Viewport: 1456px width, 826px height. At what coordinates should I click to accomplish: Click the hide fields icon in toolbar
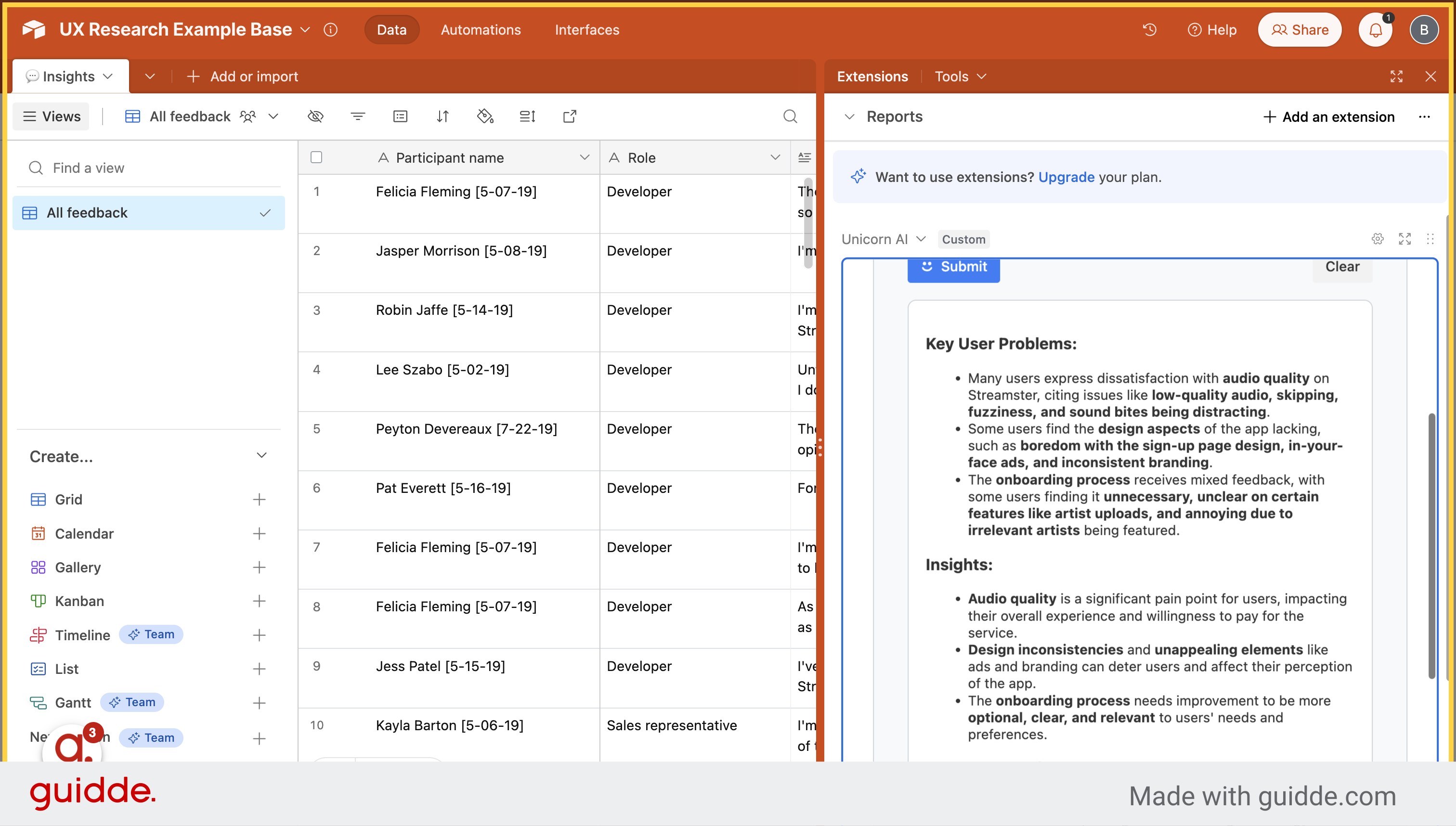click(x=315, y=117)
